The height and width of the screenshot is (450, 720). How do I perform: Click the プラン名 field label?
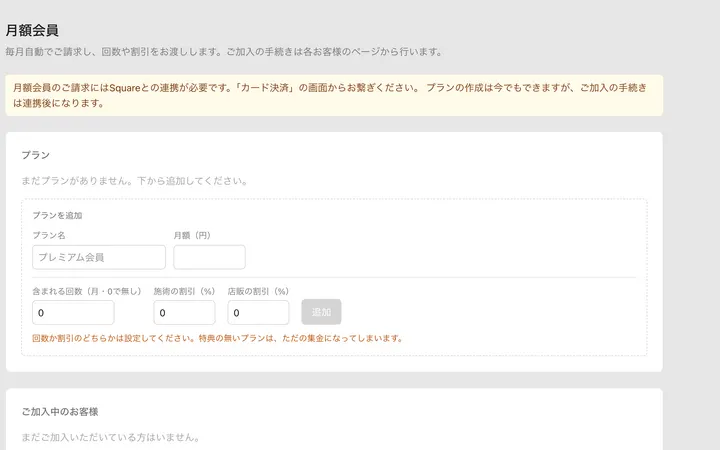point(49,236)
